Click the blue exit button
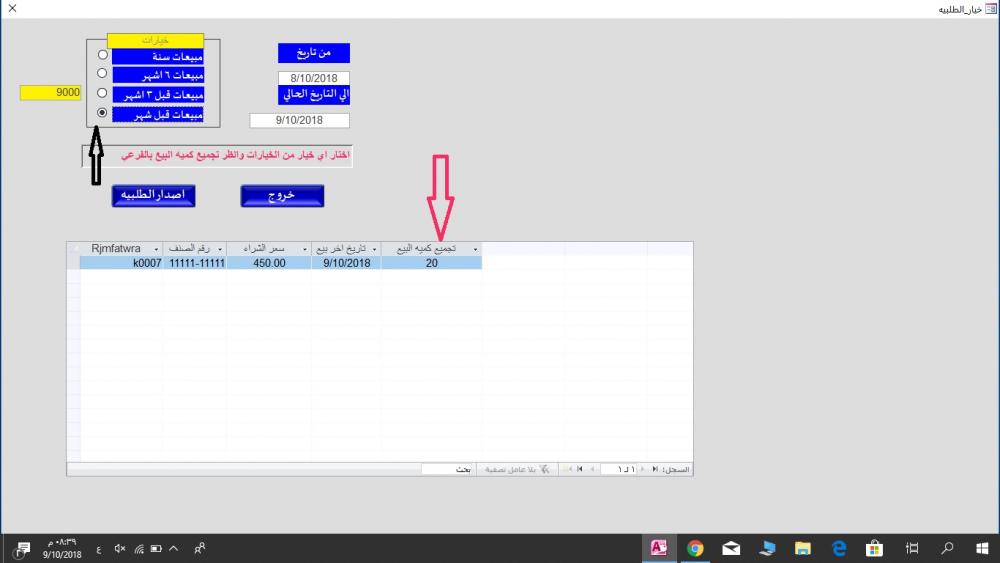This screenshot has width=1000, height=563. pyautogui.click(x=283, y=196)
